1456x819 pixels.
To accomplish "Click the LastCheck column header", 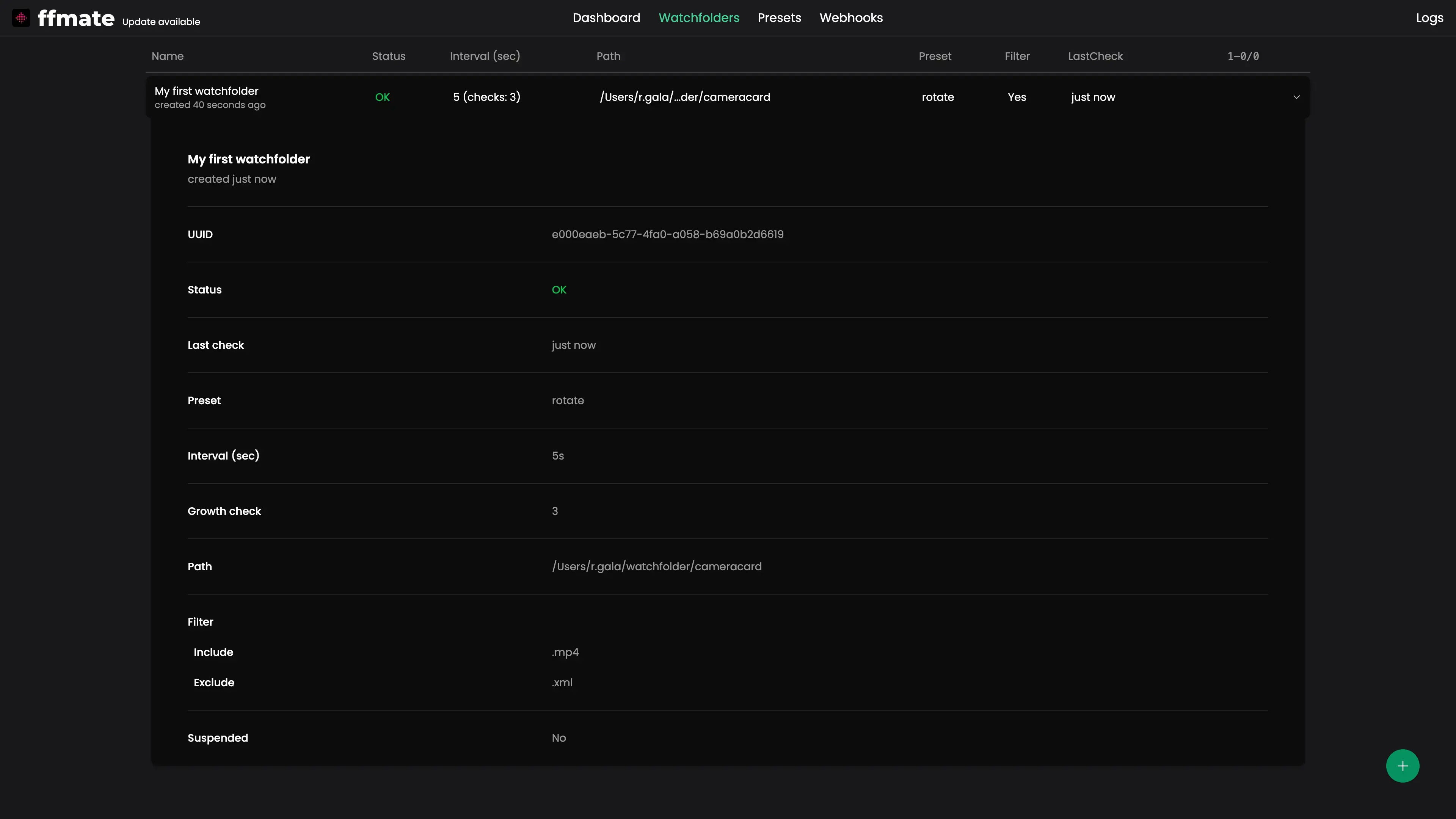I will click(x=1095, y=56).
